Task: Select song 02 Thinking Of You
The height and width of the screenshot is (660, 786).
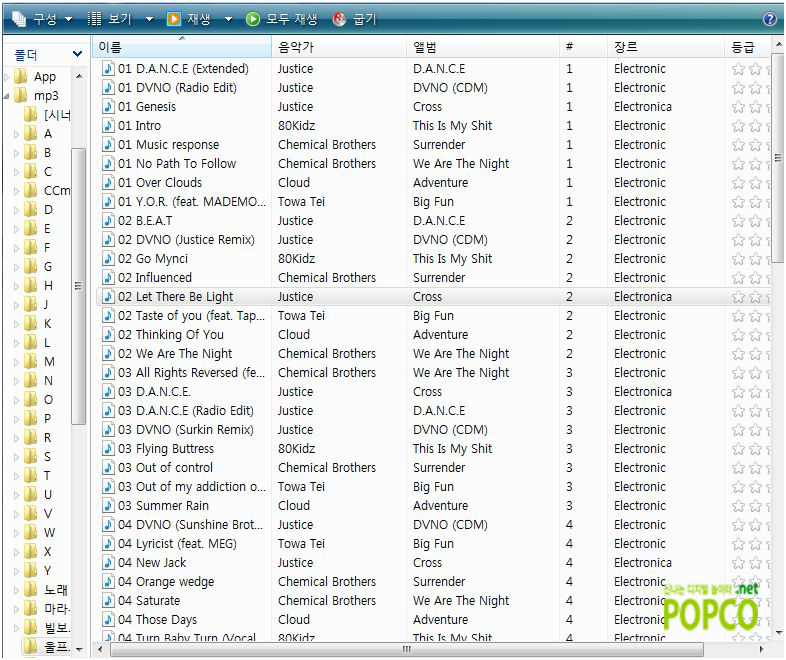Action: [170, 334]
